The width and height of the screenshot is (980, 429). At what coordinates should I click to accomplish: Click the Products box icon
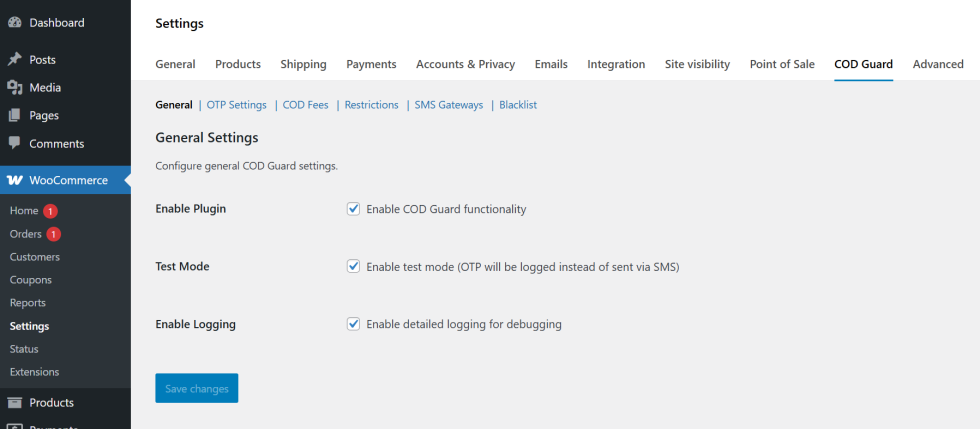coord(15,403)
